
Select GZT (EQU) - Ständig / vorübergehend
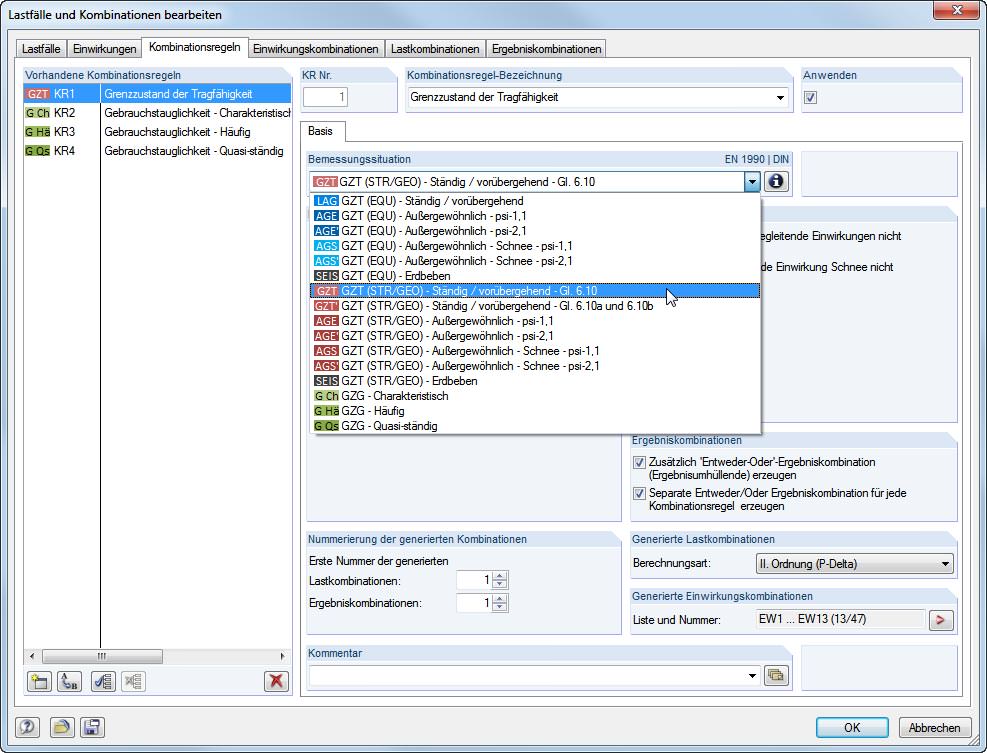coord(535,201)
